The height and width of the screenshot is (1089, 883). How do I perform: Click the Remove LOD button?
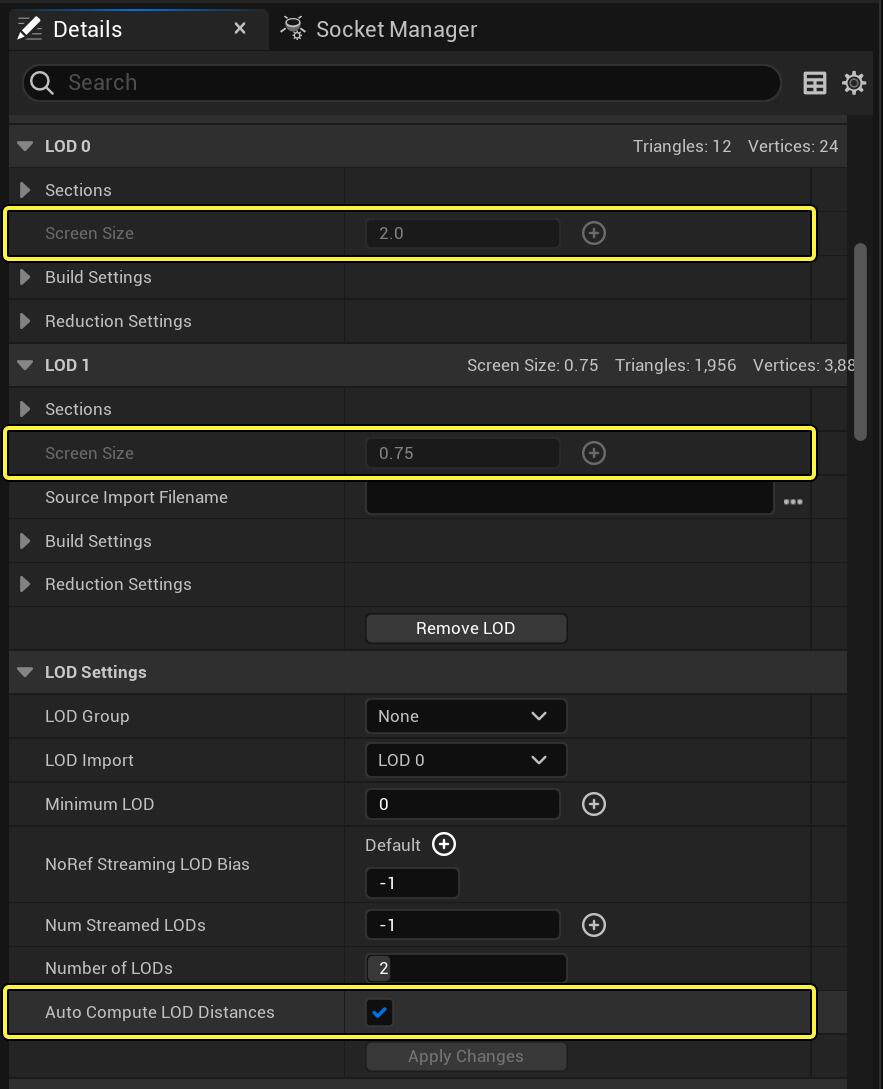coord(466,628)
